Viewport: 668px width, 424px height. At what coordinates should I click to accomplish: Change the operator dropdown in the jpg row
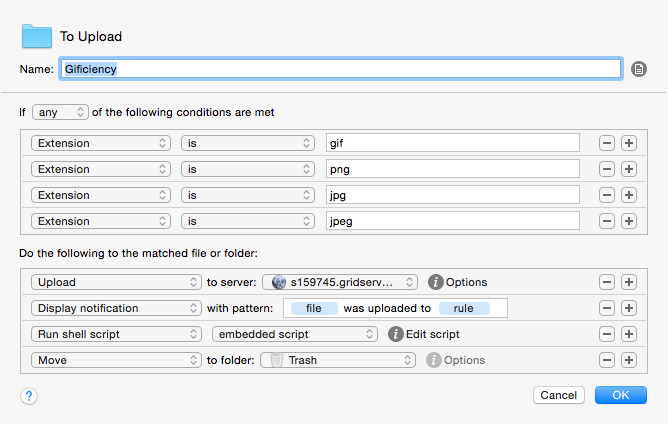point(248,195)
